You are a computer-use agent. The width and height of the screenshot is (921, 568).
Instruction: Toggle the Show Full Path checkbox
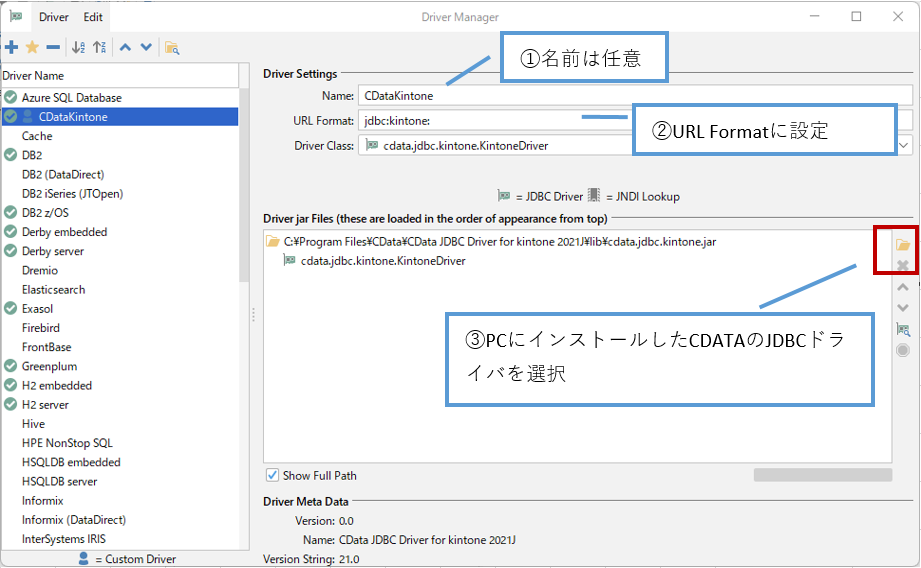[x=272, y=475]
